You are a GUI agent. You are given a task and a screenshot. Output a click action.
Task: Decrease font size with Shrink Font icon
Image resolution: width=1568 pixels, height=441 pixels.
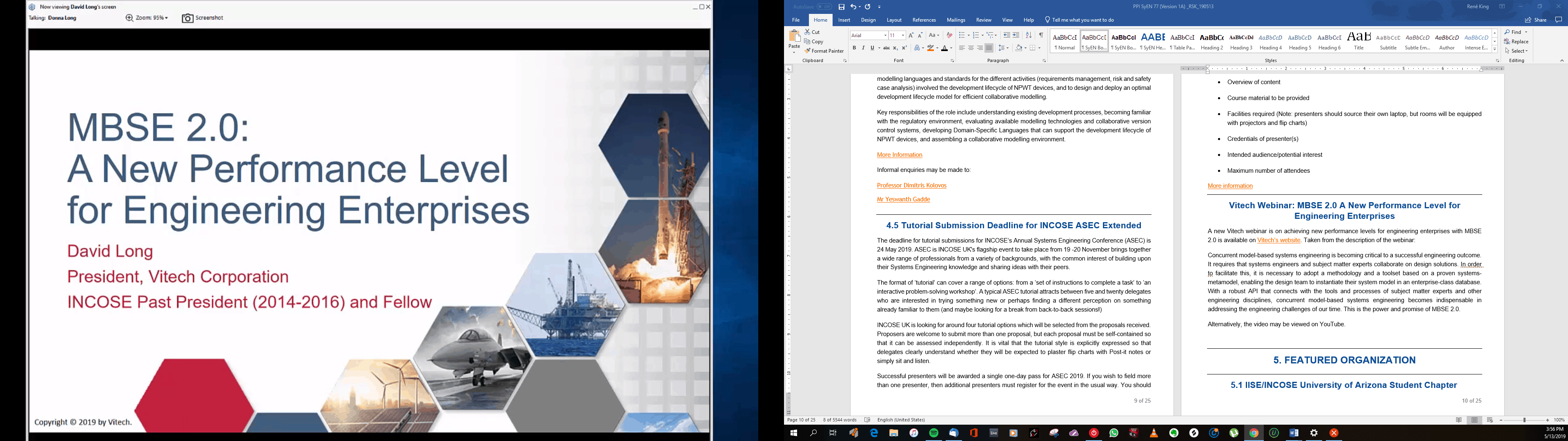920,36
